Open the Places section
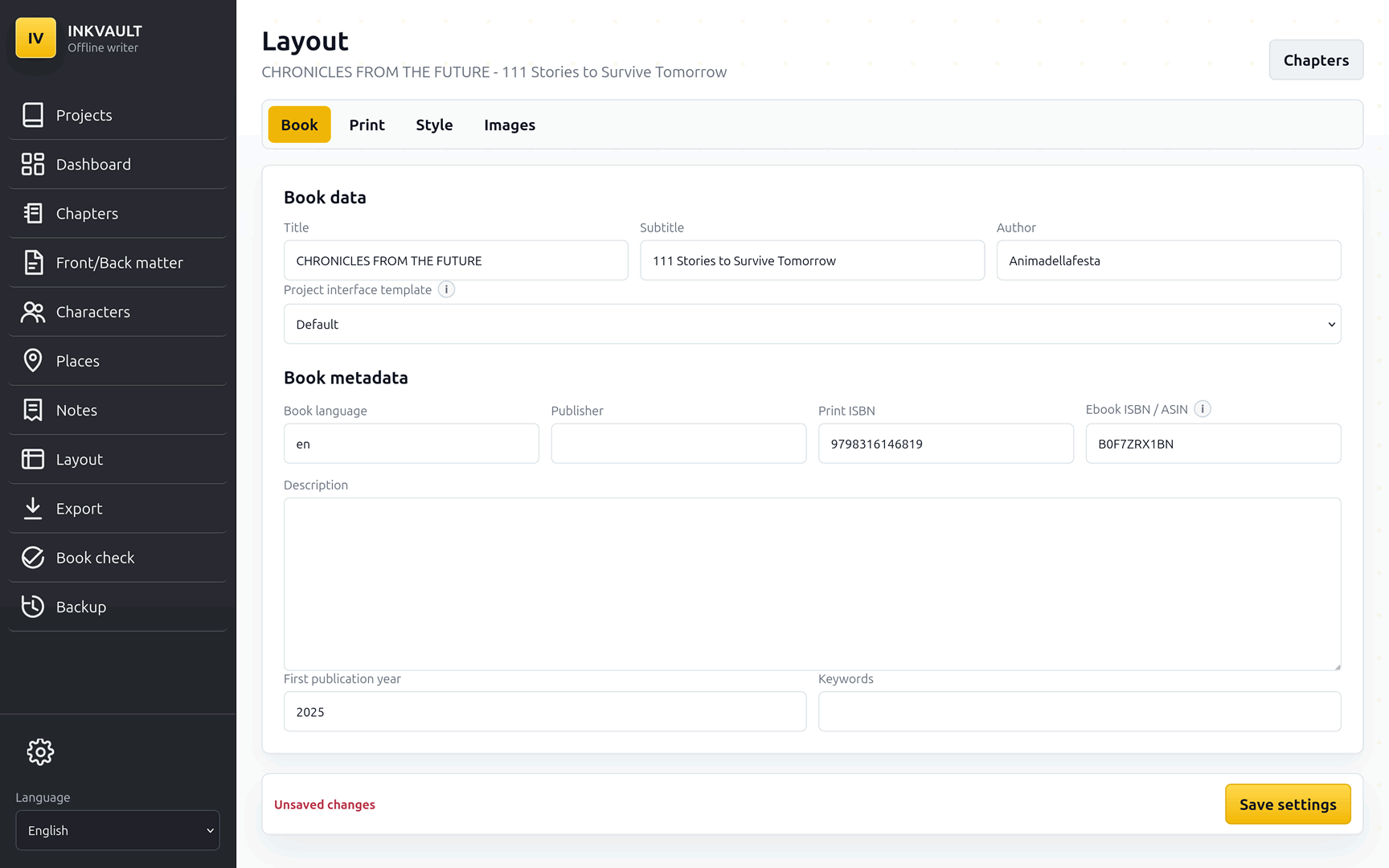The image size is (1389, 868). [x=117, y=361]
